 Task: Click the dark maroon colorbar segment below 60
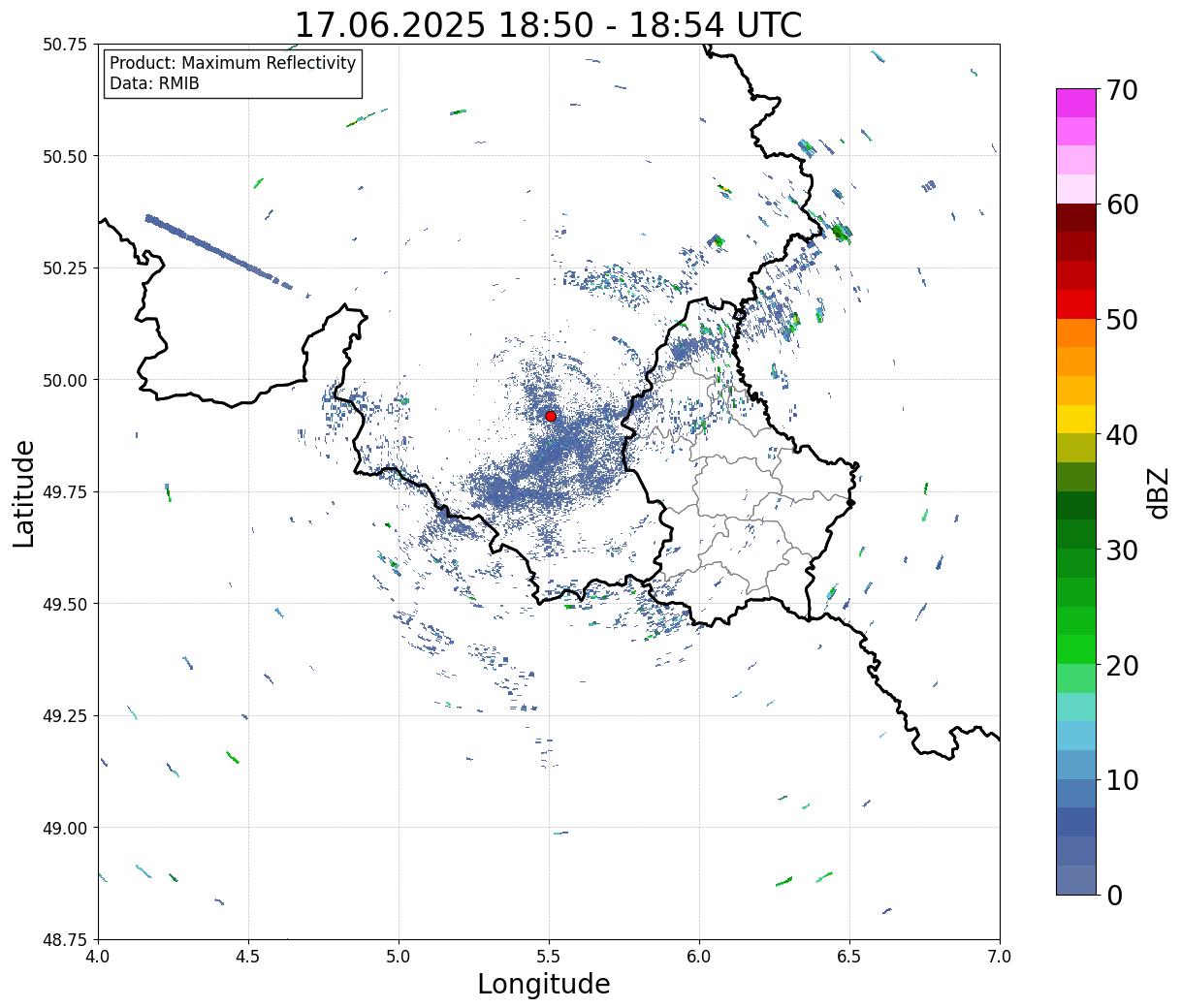pos(1075,218)
